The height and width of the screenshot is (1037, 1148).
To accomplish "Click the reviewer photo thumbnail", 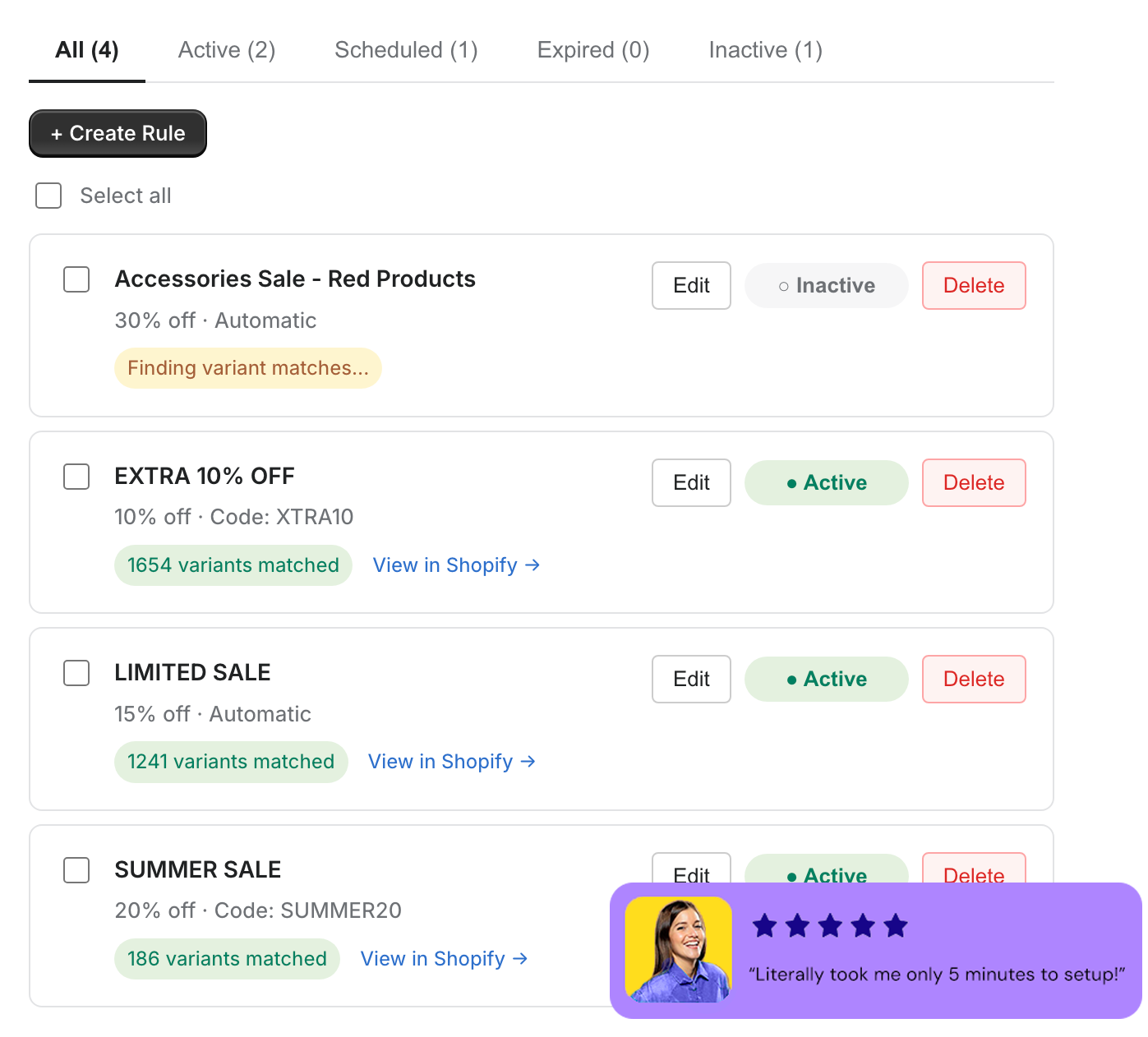I will pyautogui.click(x=679, y=950).
